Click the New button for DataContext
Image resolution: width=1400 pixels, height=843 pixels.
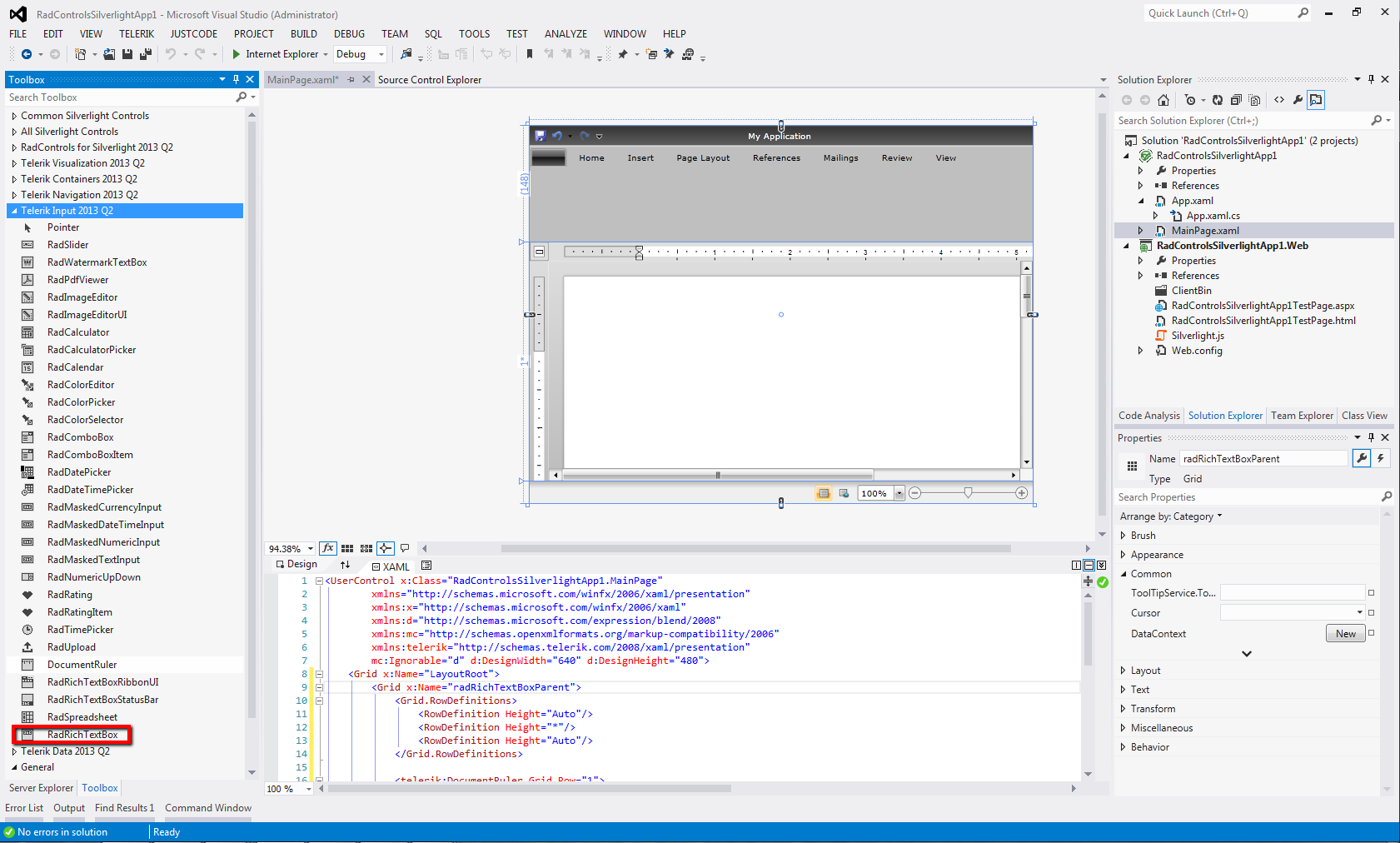[1346, 634]
